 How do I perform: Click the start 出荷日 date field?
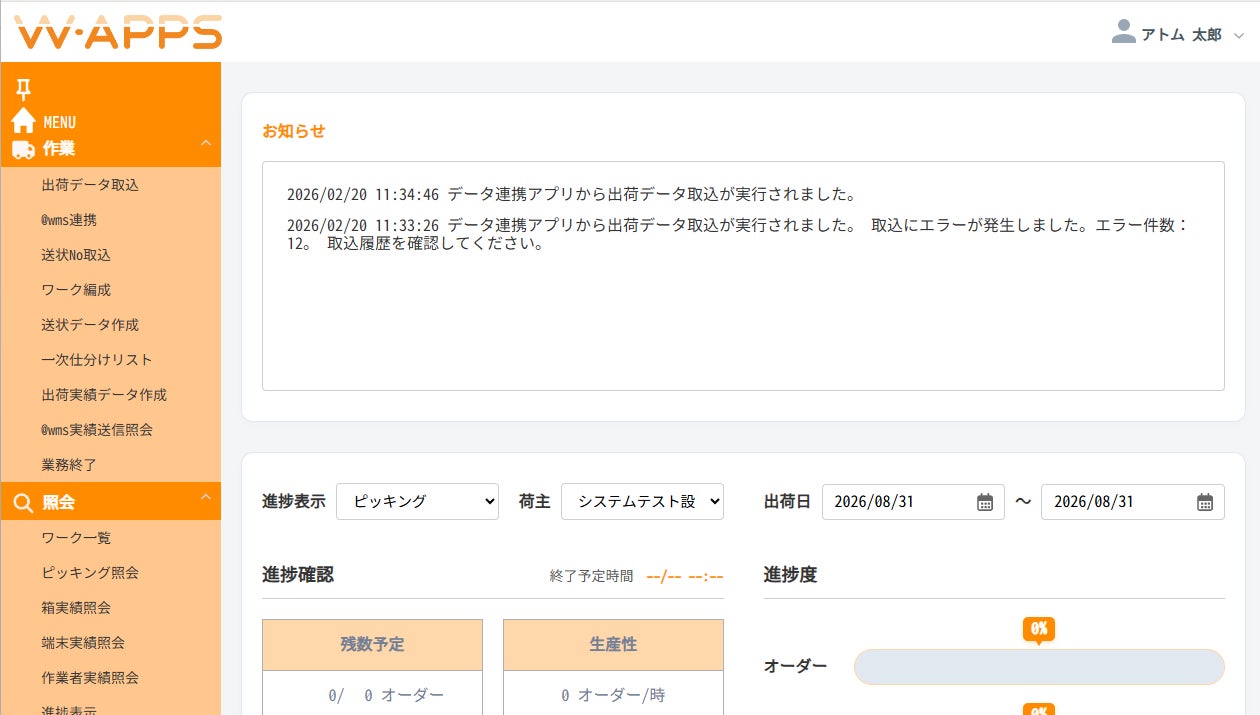913,501
